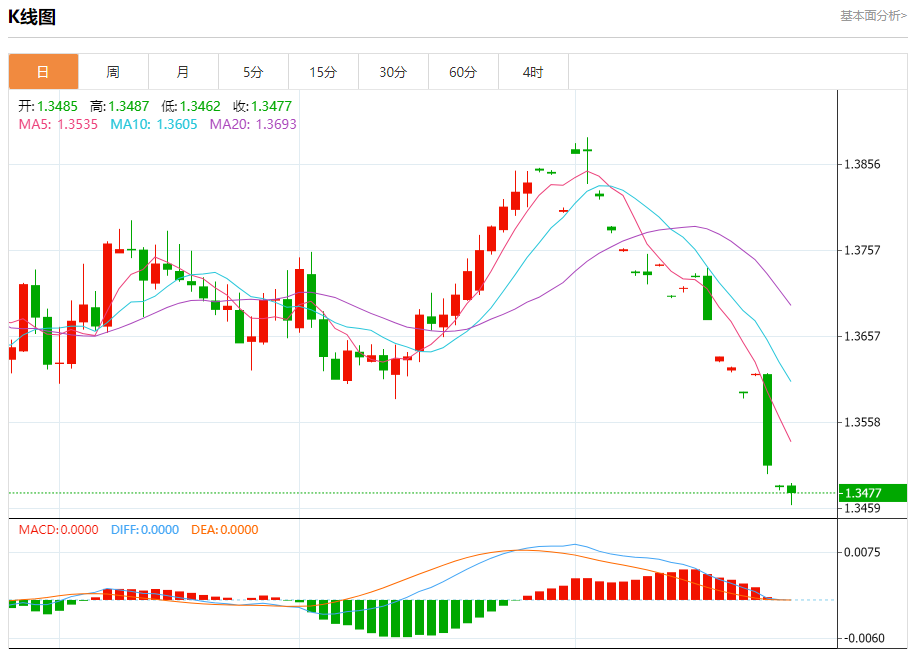Viewport: 917px width, 649px height.
Task: Click the MA5: 1.3535 legend
Action: tap(58, 124)
